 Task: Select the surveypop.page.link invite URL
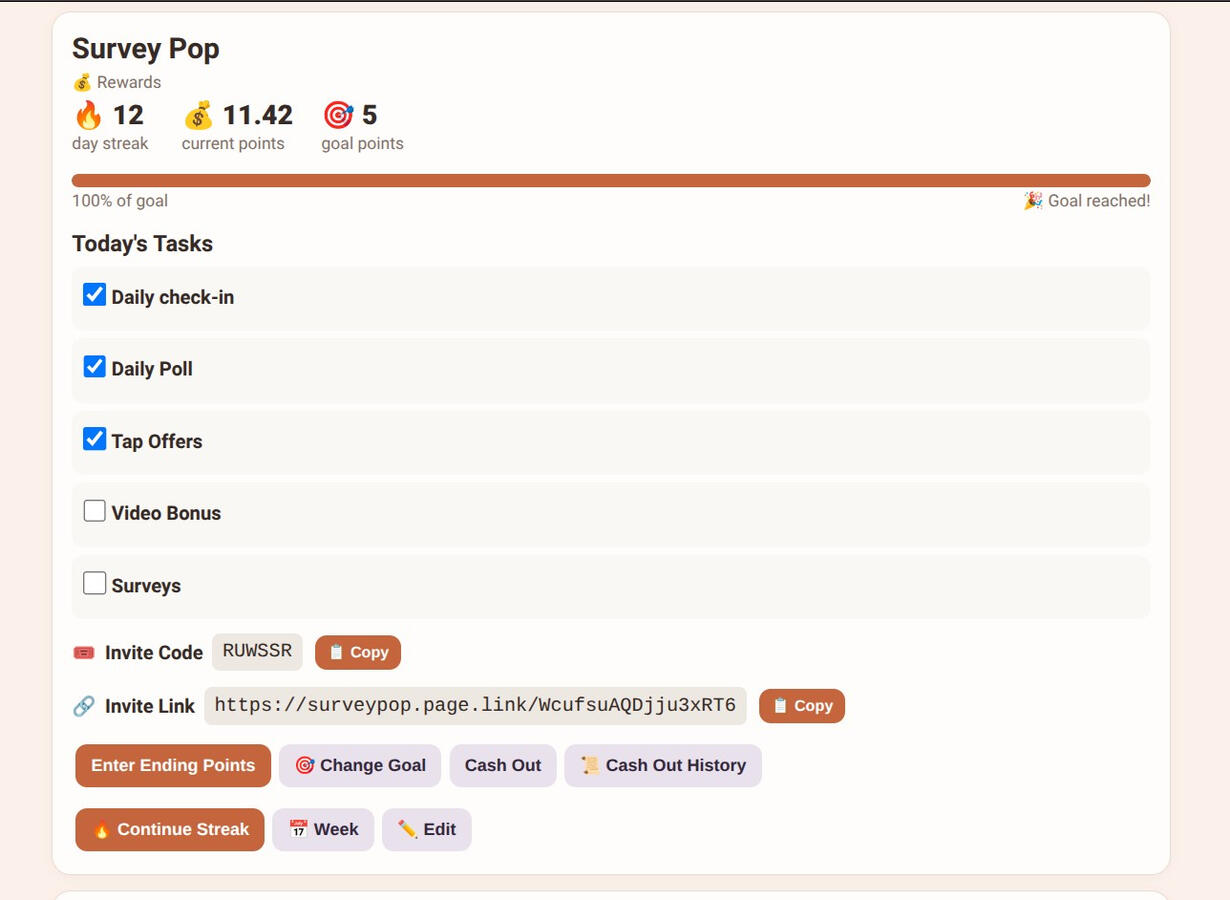pos(475,706)
